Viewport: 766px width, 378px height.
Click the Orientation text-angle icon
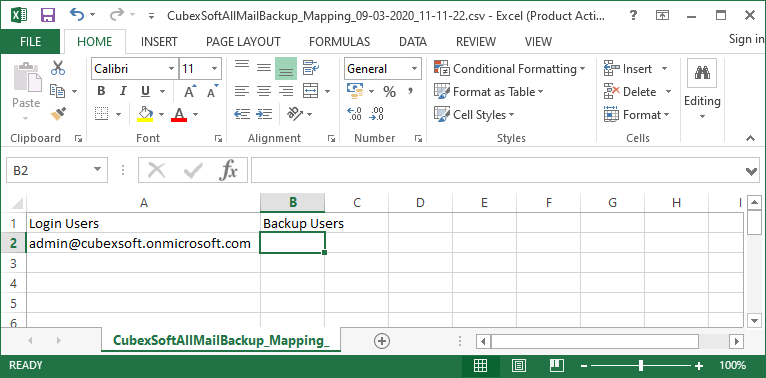(x=295, y=114)
